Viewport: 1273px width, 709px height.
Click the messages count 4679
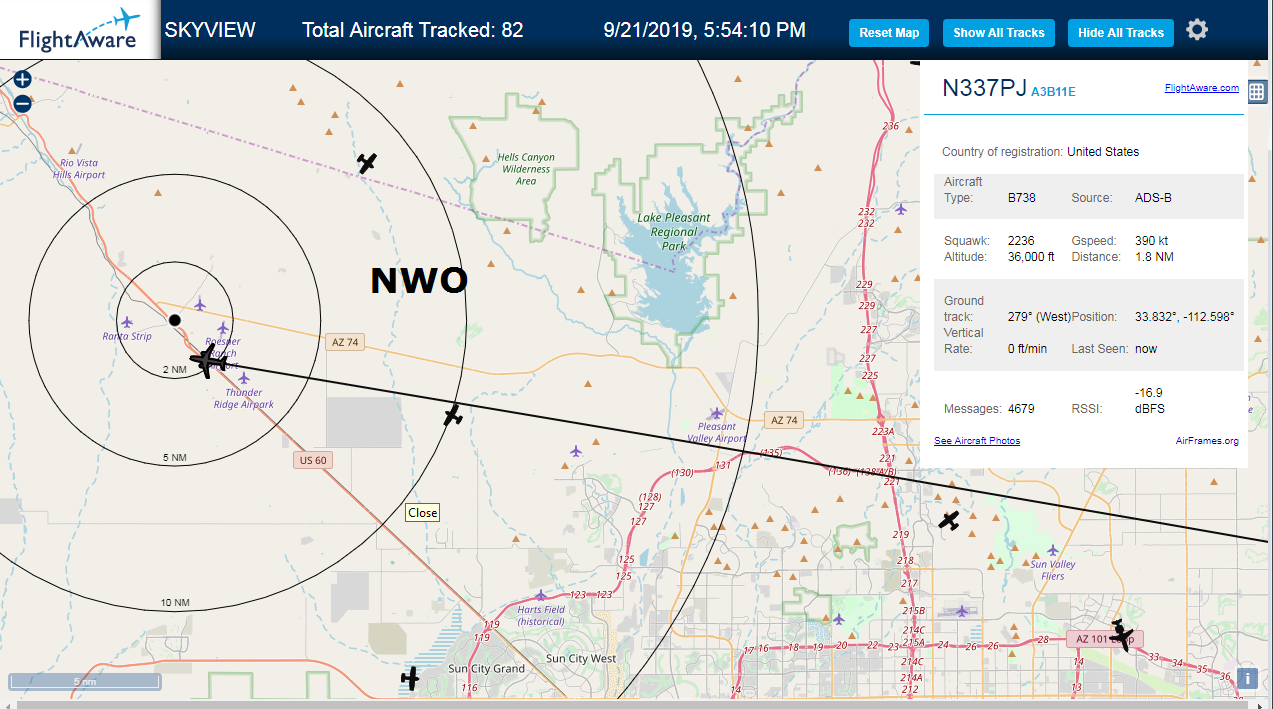coord(1020,409)
